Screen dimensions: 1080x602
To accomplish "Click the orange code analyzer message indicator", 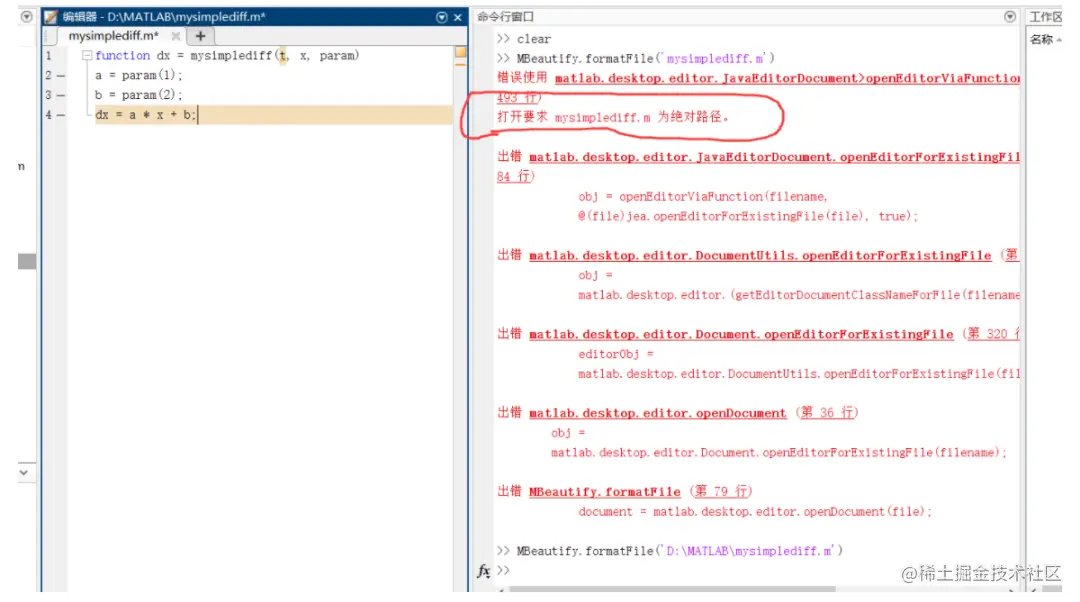I will coord(460,52).
